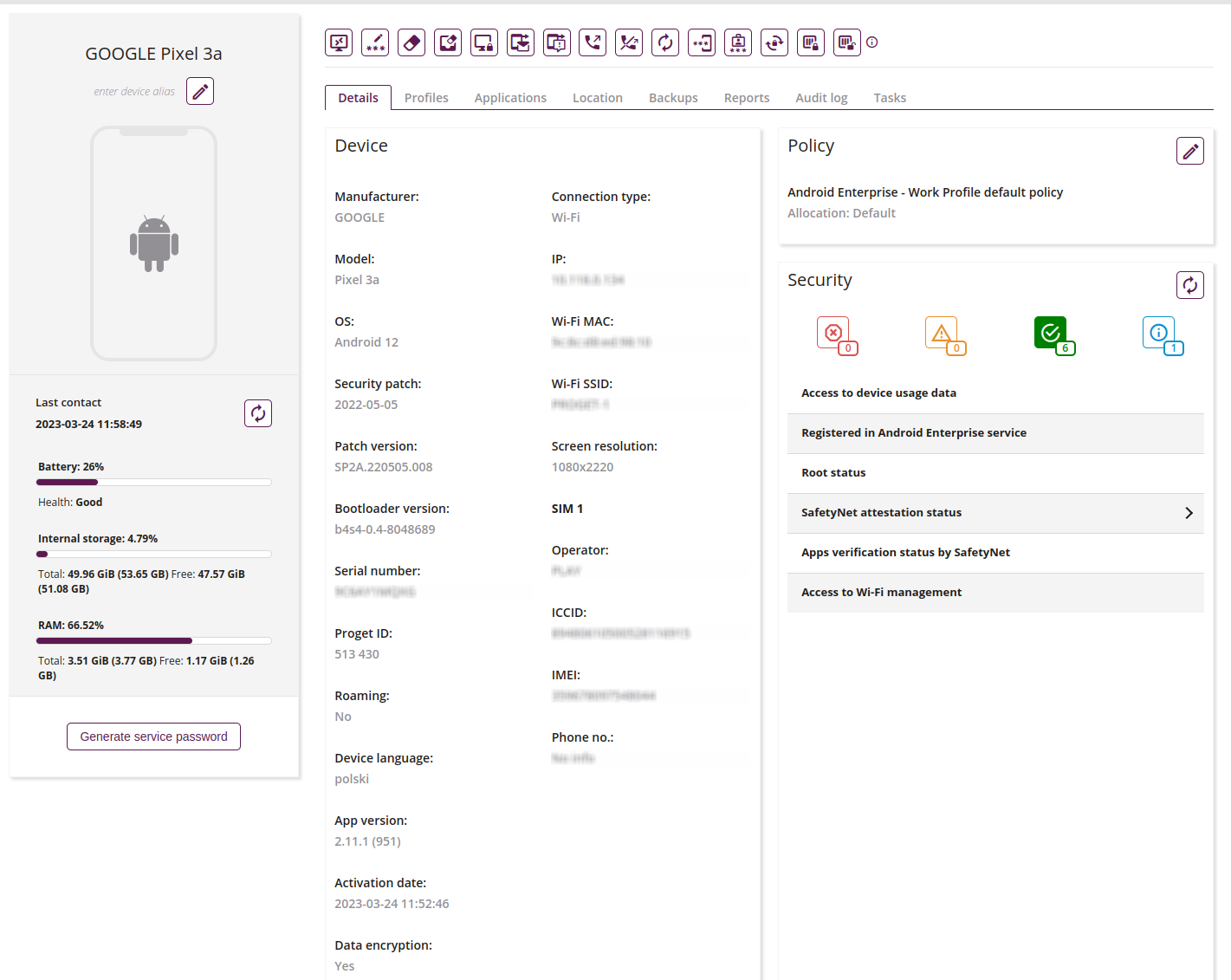Screen dimensions: 1231x980
Task: Click the Allocation: Default text
Action: (841, 213)
